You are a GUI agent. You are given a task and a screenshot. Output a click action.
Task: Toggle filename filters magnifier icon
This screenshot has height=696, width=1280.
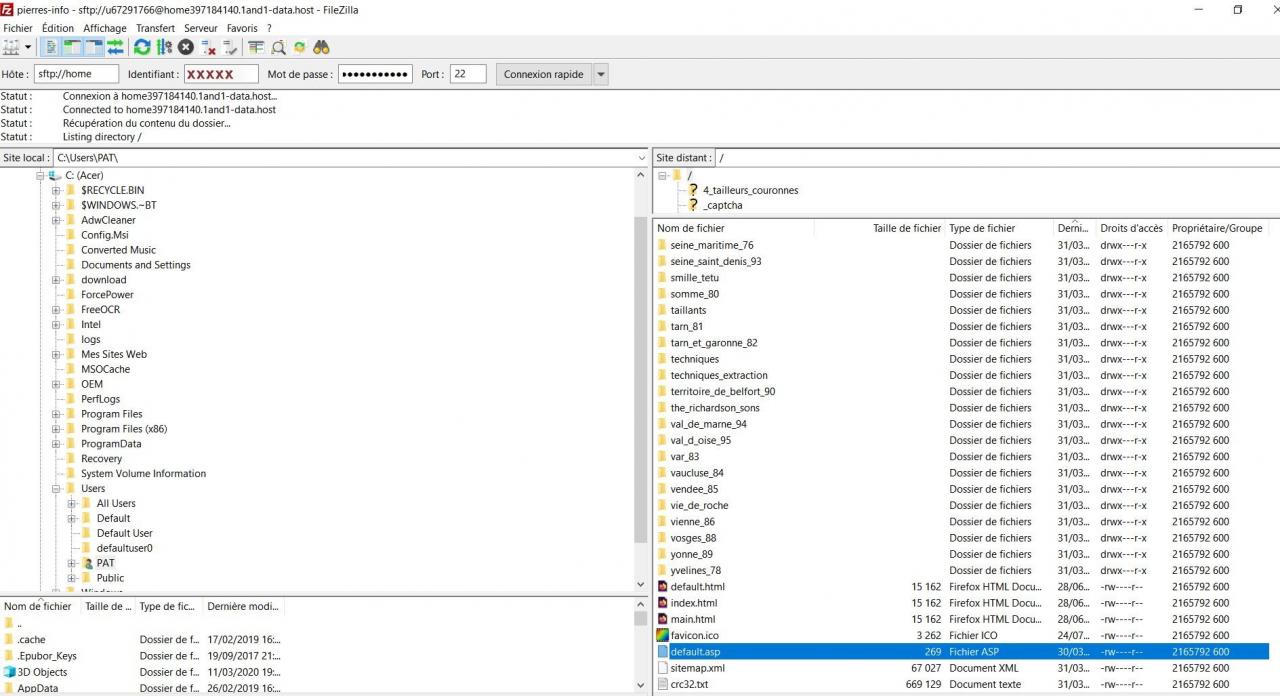278,47
